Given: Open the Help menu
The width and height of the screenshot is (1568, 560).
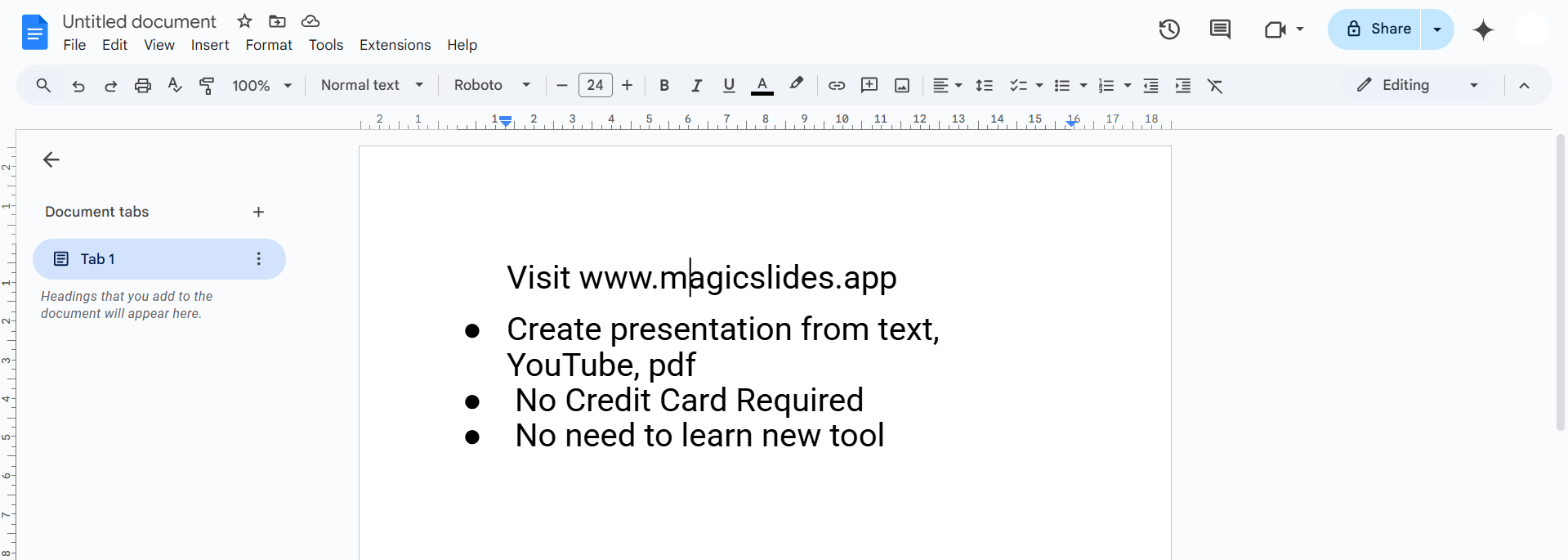Looking at the screenshot, I should pyautogui.click(x=462, y=45).
